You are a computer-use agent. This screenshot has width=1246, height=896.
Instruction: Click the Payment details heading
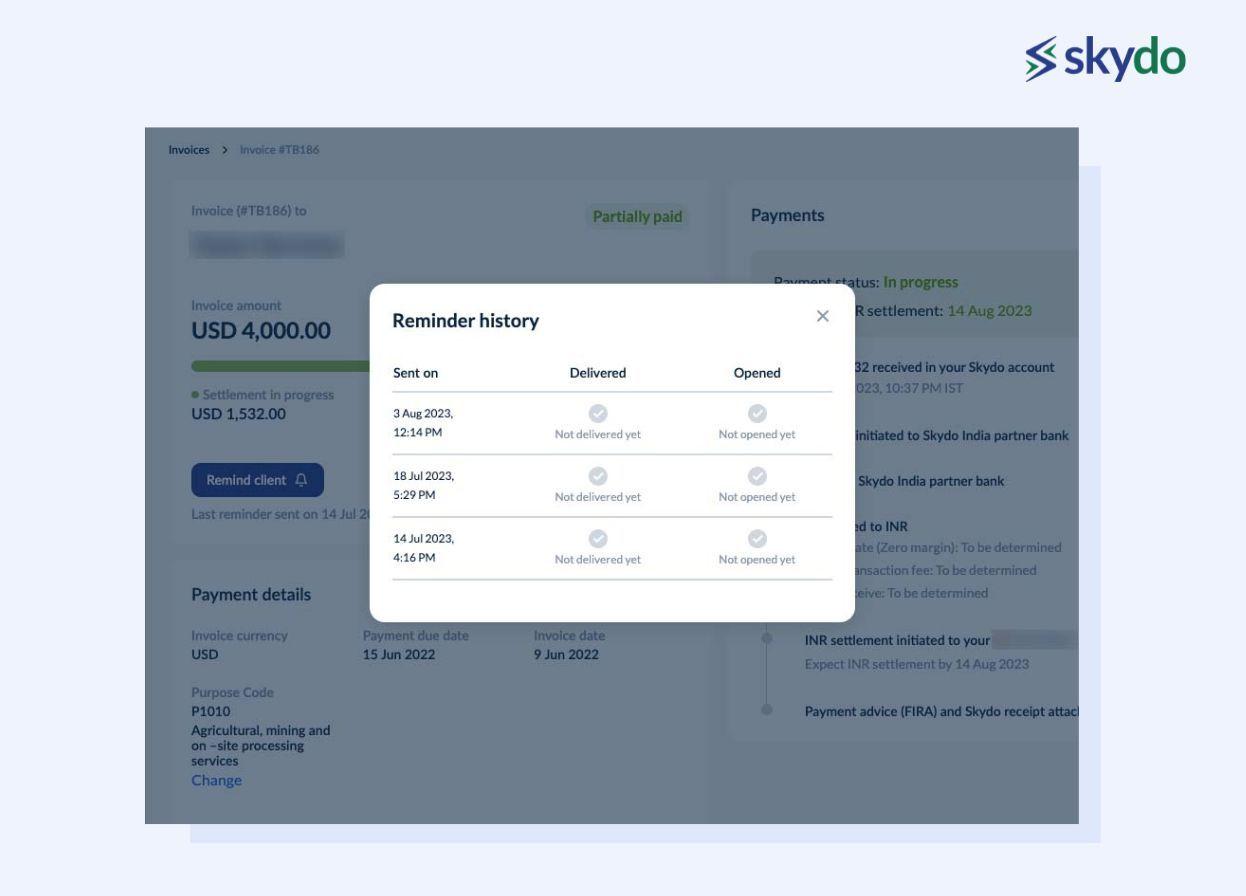(251, 594)
